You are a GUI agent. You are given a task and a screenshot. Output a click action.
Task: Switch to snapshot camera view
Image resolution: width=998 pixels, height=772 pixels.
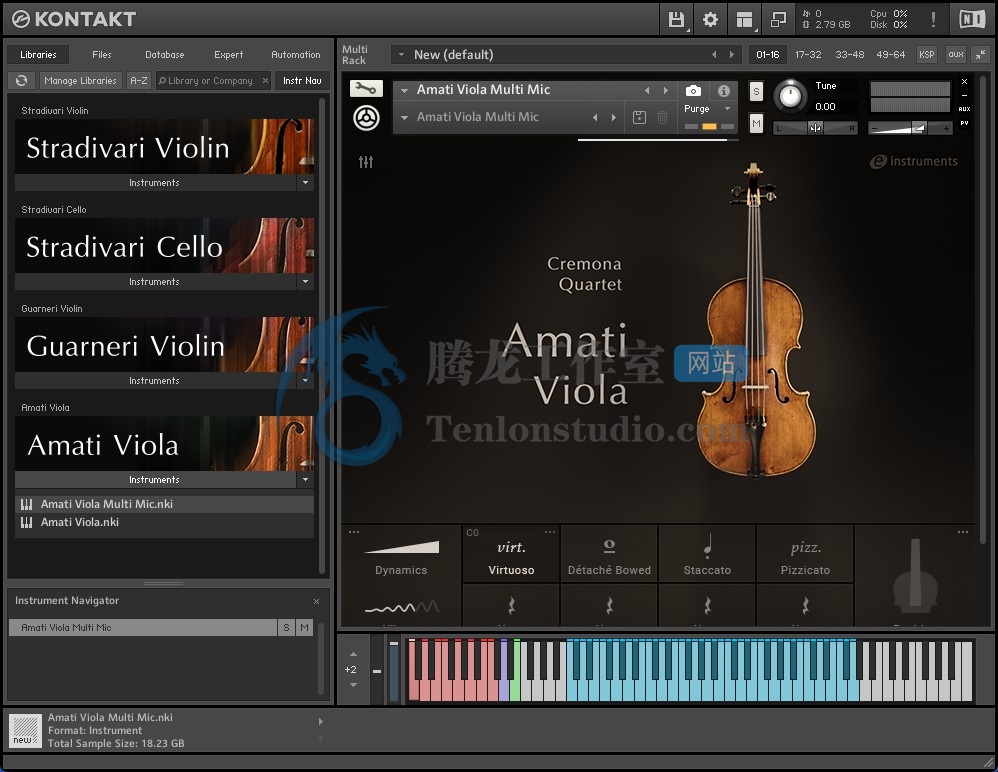click(x=693, y=91)
